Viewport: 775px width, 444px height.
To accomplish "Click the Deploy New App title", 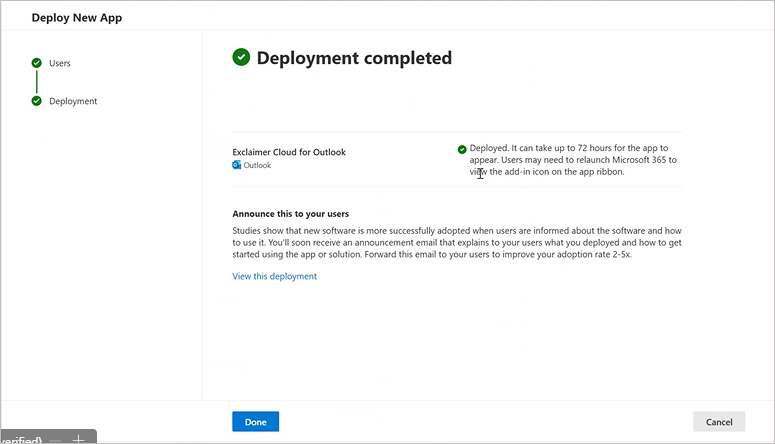I will click(x=77, y=18).
